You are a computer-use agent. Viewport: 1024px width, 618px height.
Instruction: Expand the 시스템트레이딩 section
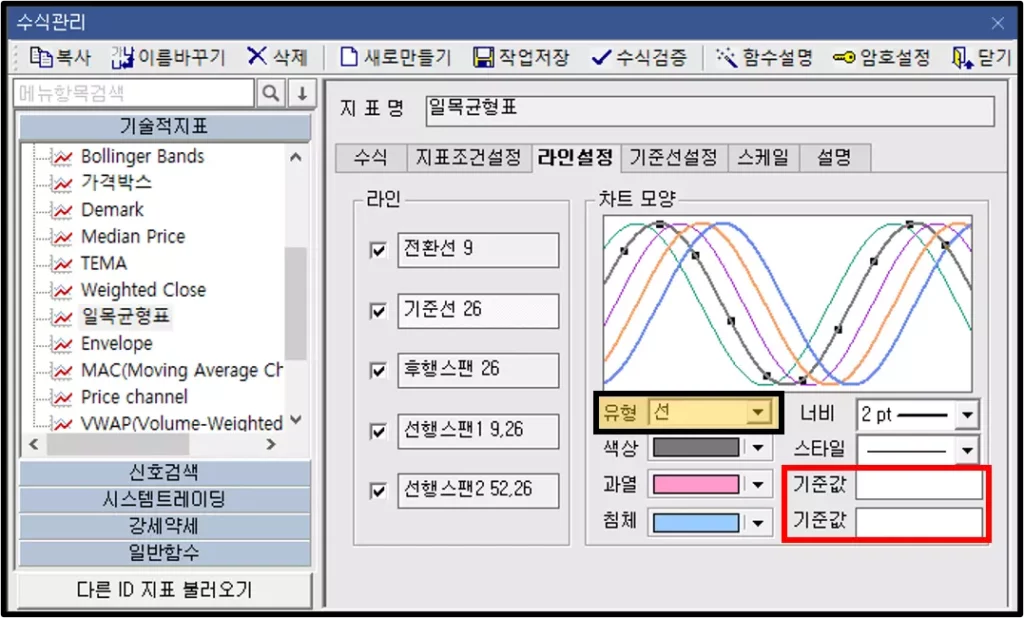point(165,500)
